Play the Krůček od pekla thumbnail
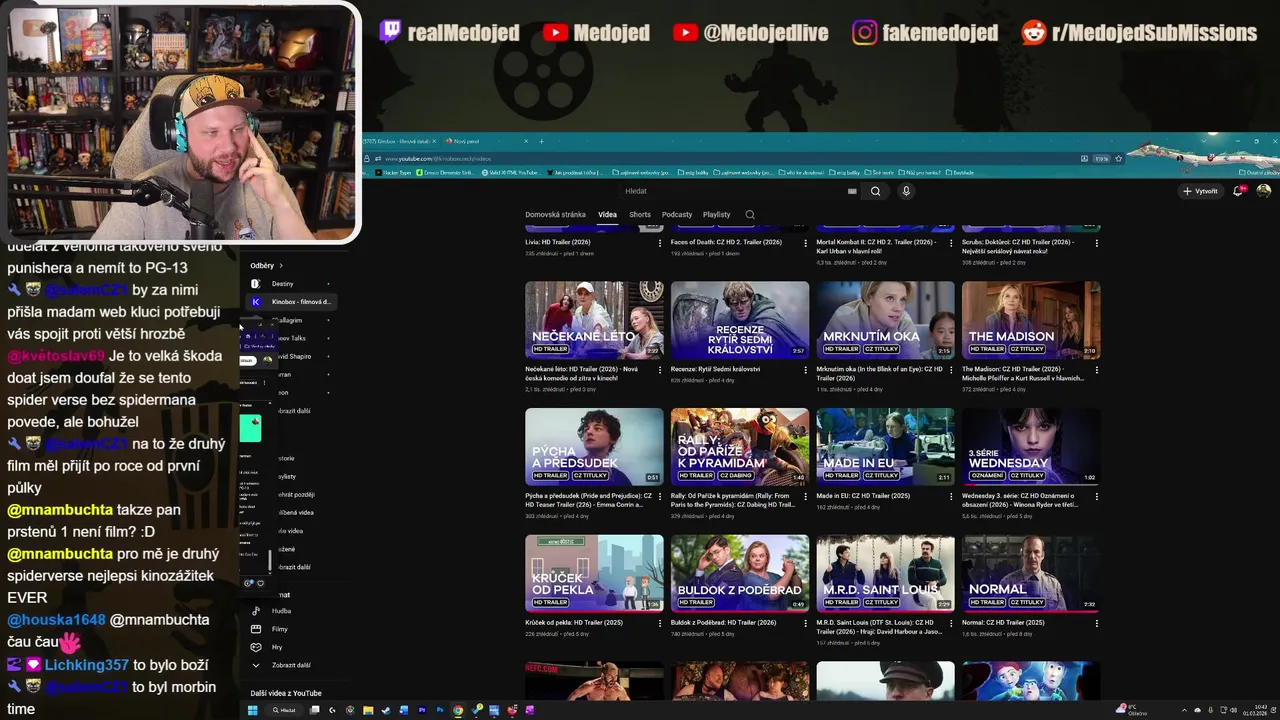Screen dimensions: 1280x720 coord(594,573)
